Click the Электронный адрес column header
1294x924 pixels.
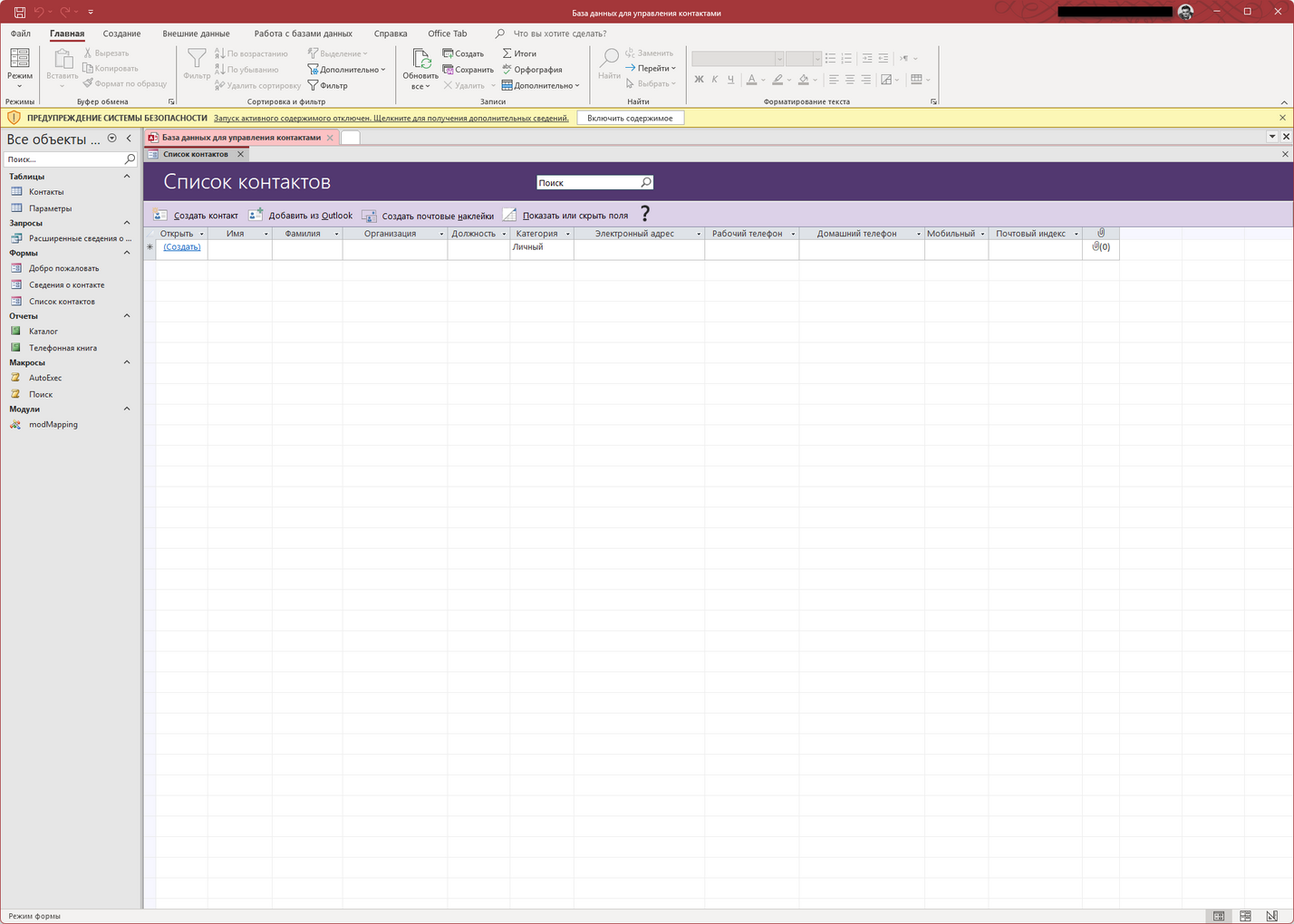pyautogui.click(x=634, y=234)
